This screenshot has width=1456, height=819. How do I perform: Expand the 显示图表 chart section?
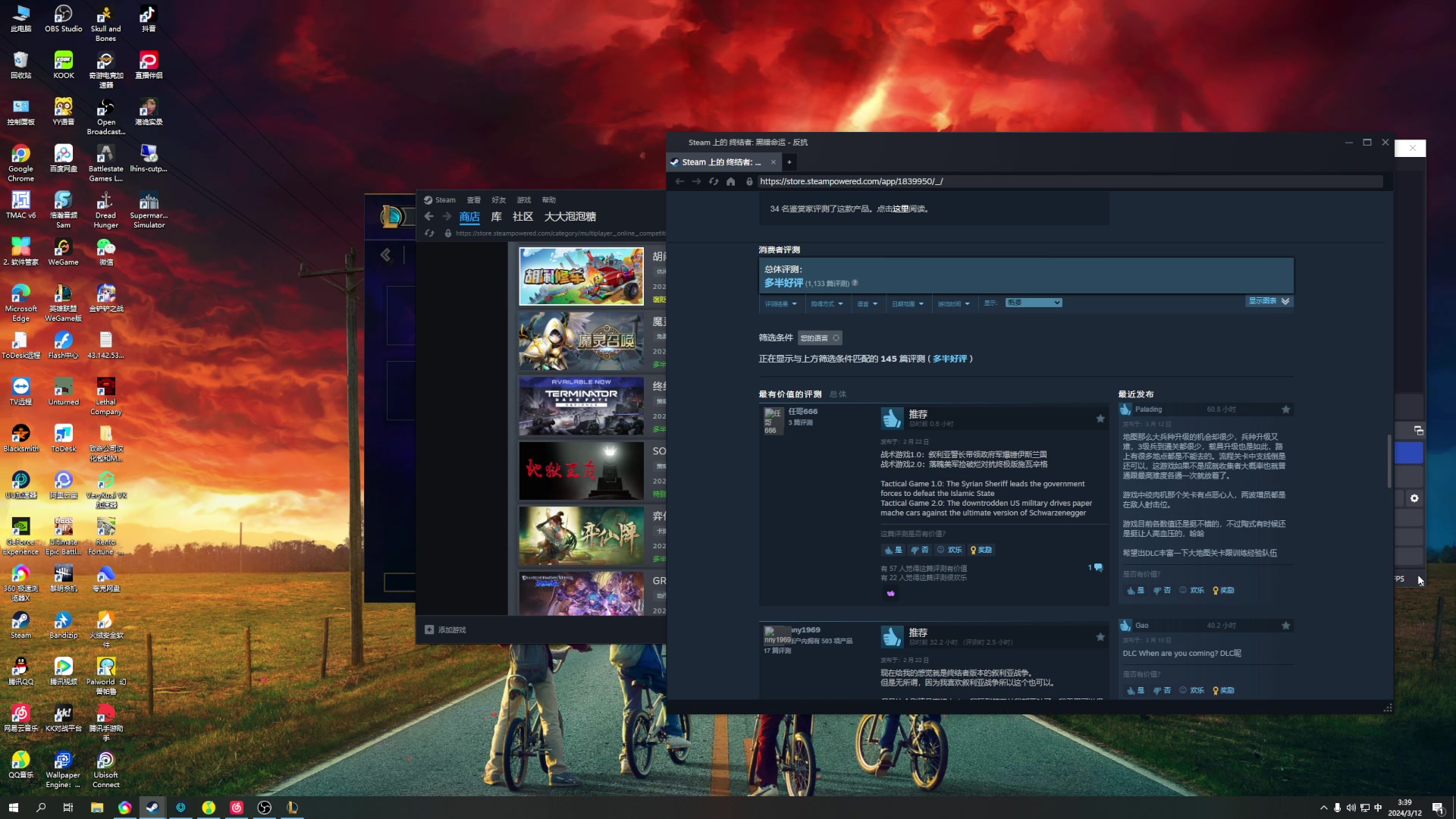tap(1269, 301)
